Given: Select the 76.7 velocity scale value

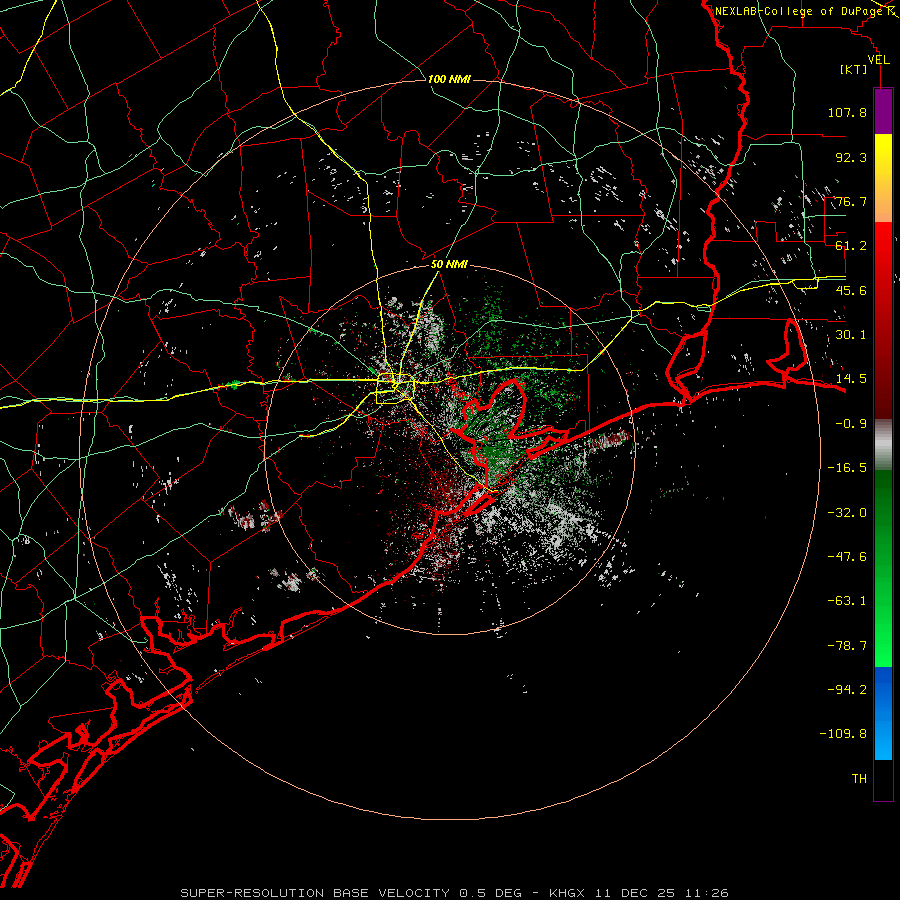Looking at the screenshot, I should pos(851,201).
